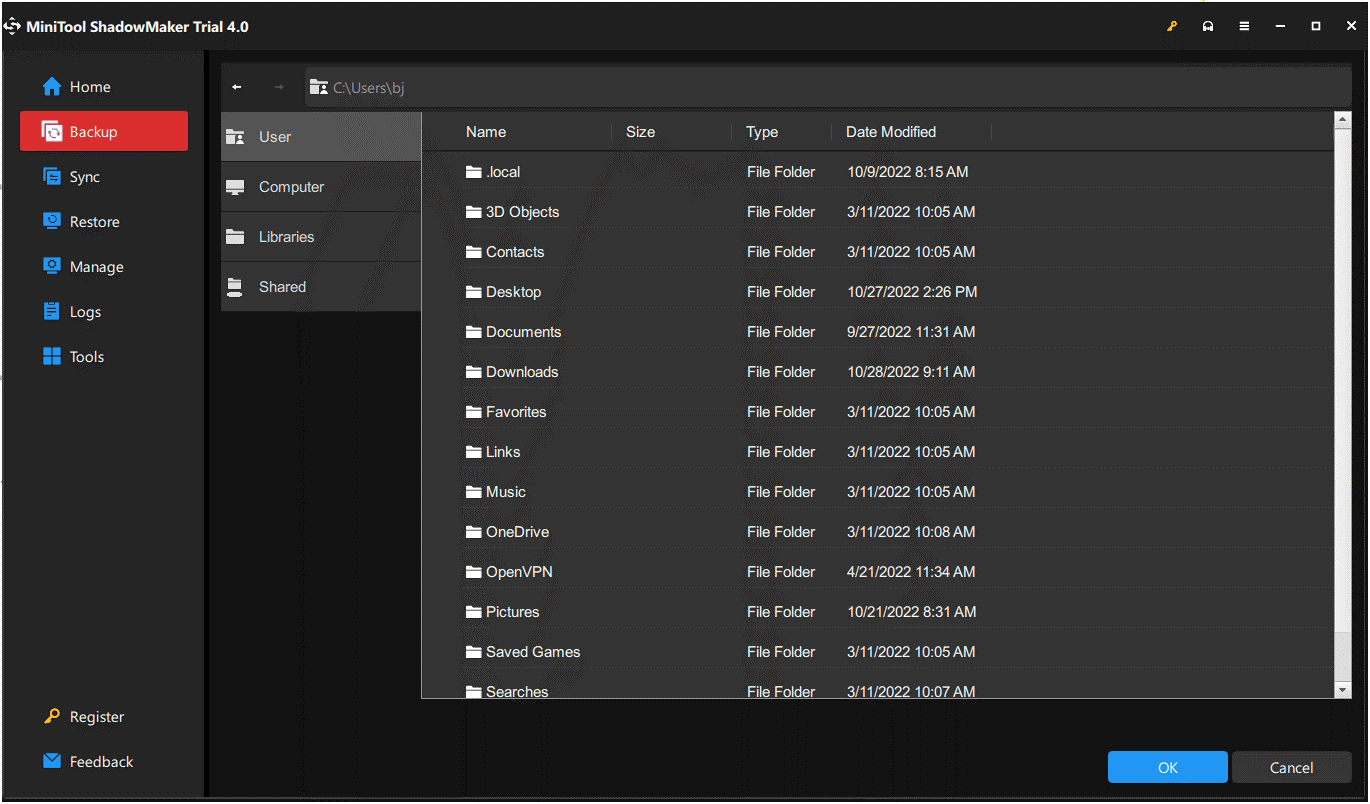1370x804 pixels.
Task: Sort by the Type column header
Action: [x=762, y=132]
